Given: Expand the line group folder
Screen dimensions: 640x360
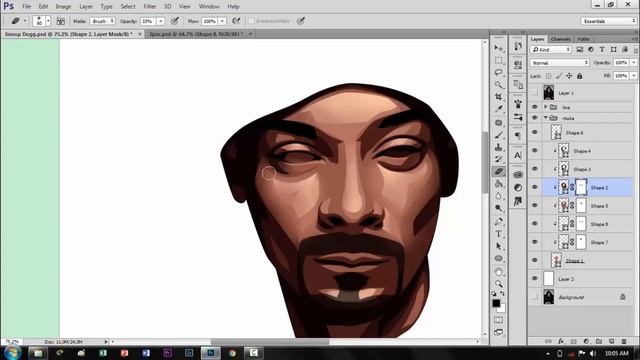Looking at the screenshot, I should click(546, 107).
